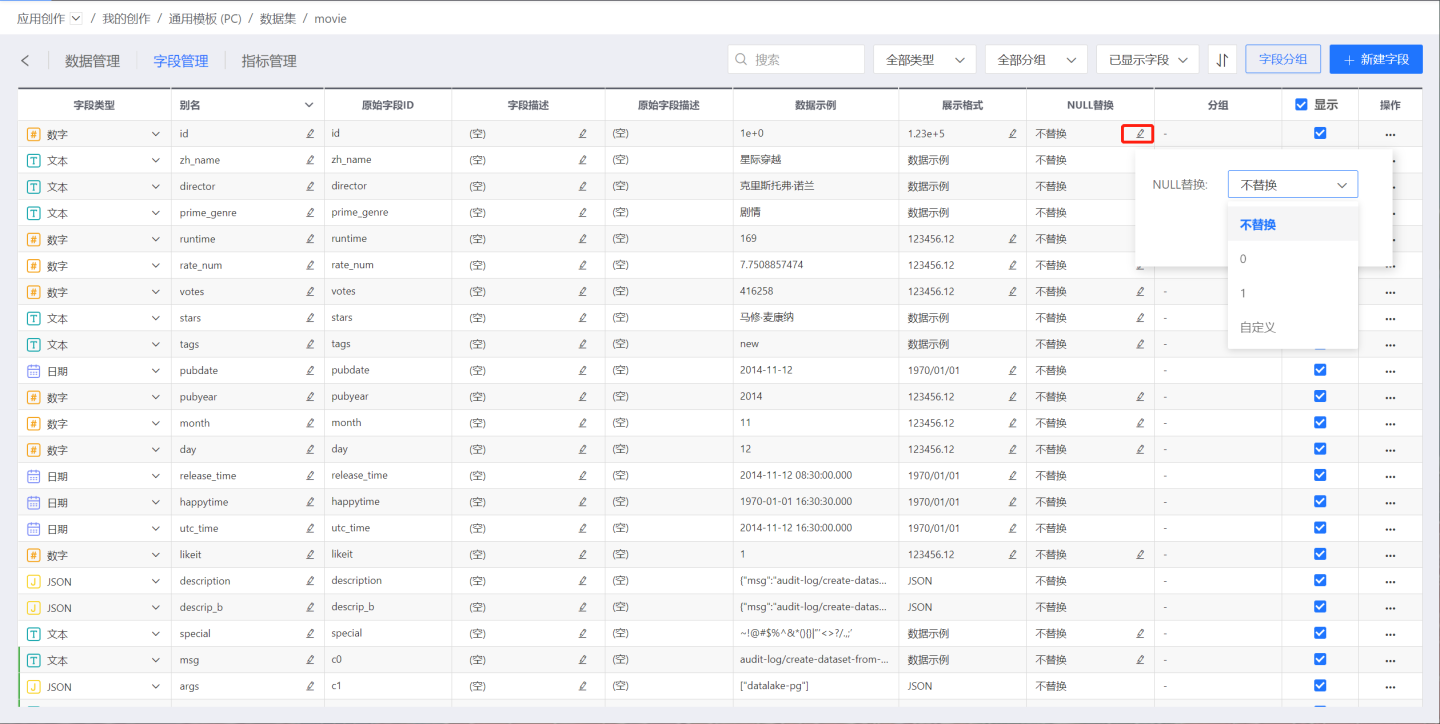Screen dimensions: 1440x724
Task: Click alias edit pencil for zh_name row
Action: point(310,160)
